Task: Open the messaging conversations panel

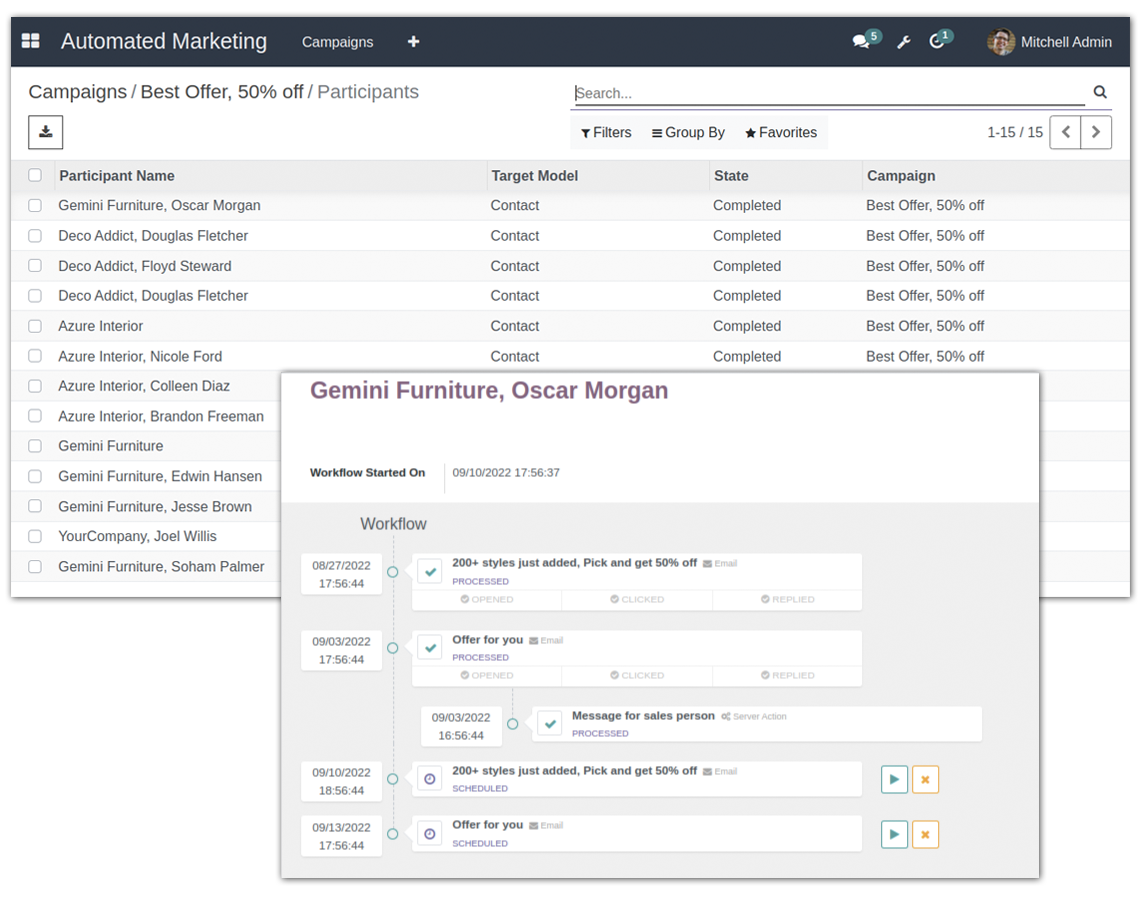Action: point(860,40)
